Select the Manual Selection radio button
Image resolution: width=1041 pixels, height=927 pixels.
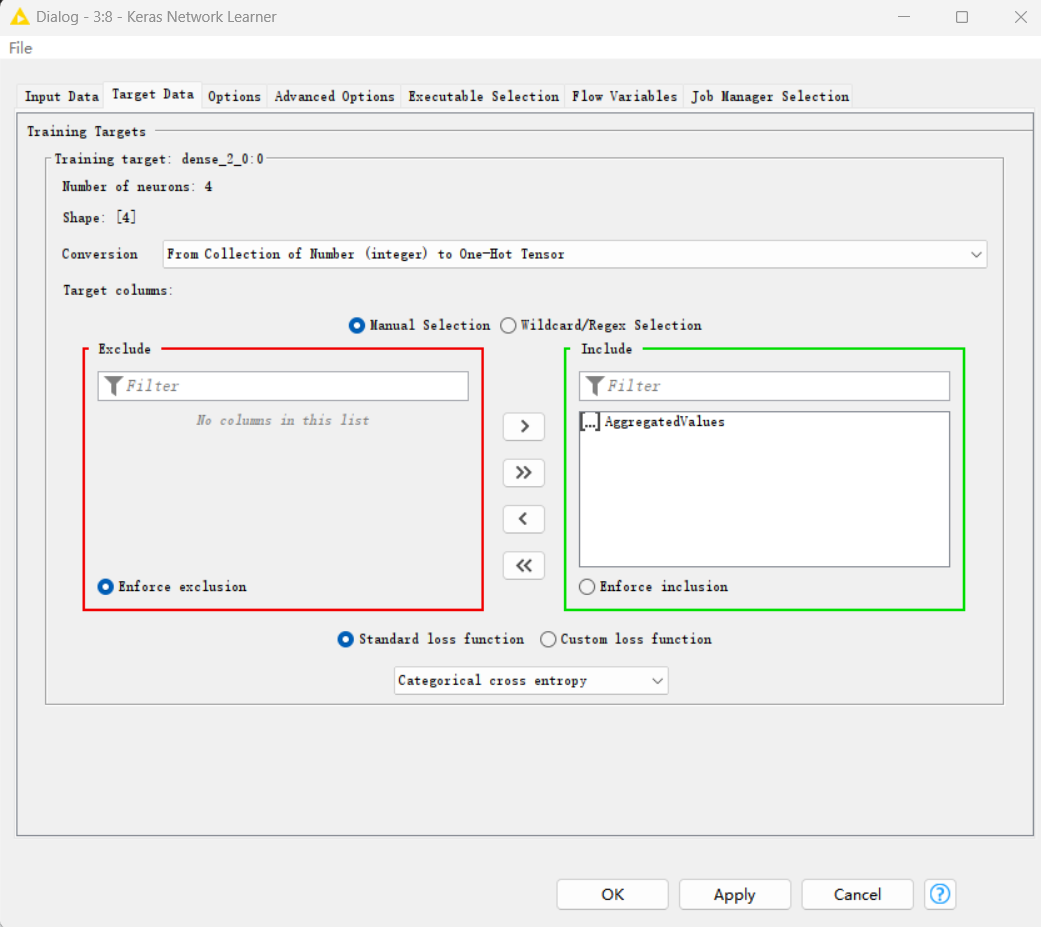click(x=357, y=325)
